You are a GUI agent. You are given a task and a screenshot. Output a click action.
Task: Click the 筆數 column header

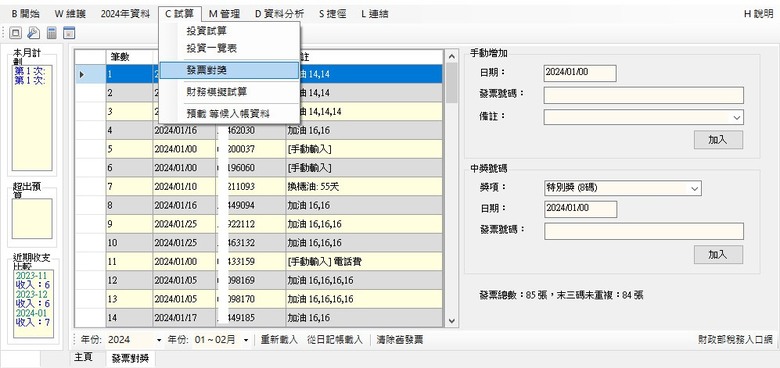click(x=129, y=57)
